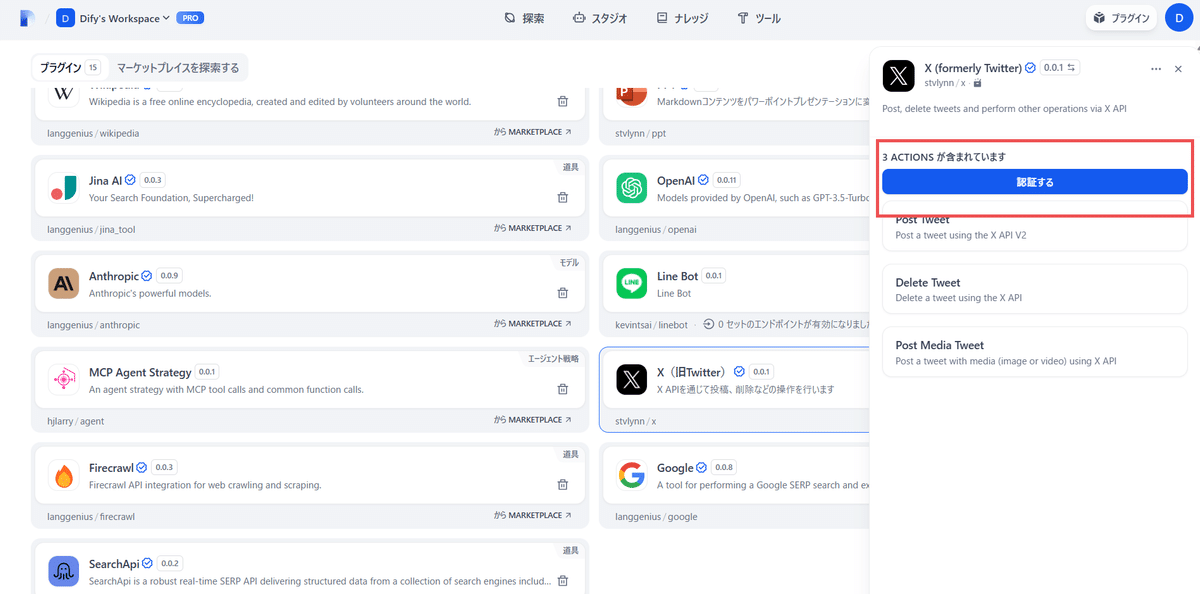This screenshot has height=594, width=1200.
Task: Click the 認証する authorize button
Action: click(1035, 181)
